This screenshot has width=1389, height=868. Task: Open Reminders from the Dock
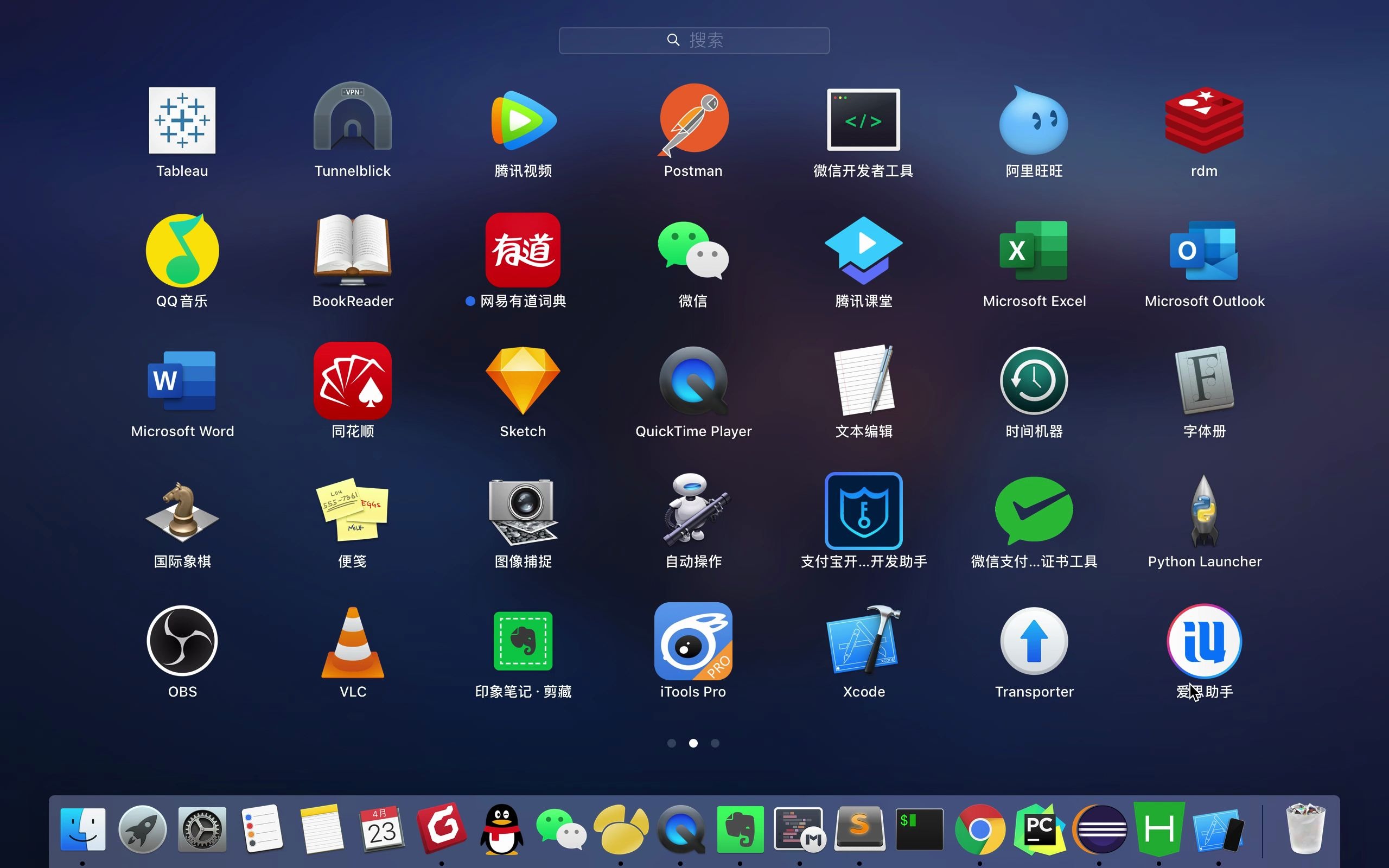click(x=262, y=829)
